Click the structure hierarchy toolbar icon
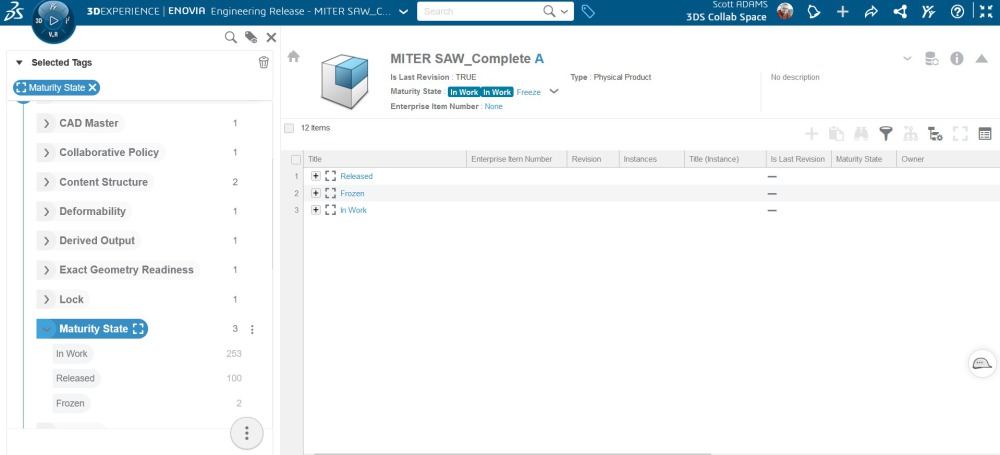The image size is (1000, 455). click(911, 133)
